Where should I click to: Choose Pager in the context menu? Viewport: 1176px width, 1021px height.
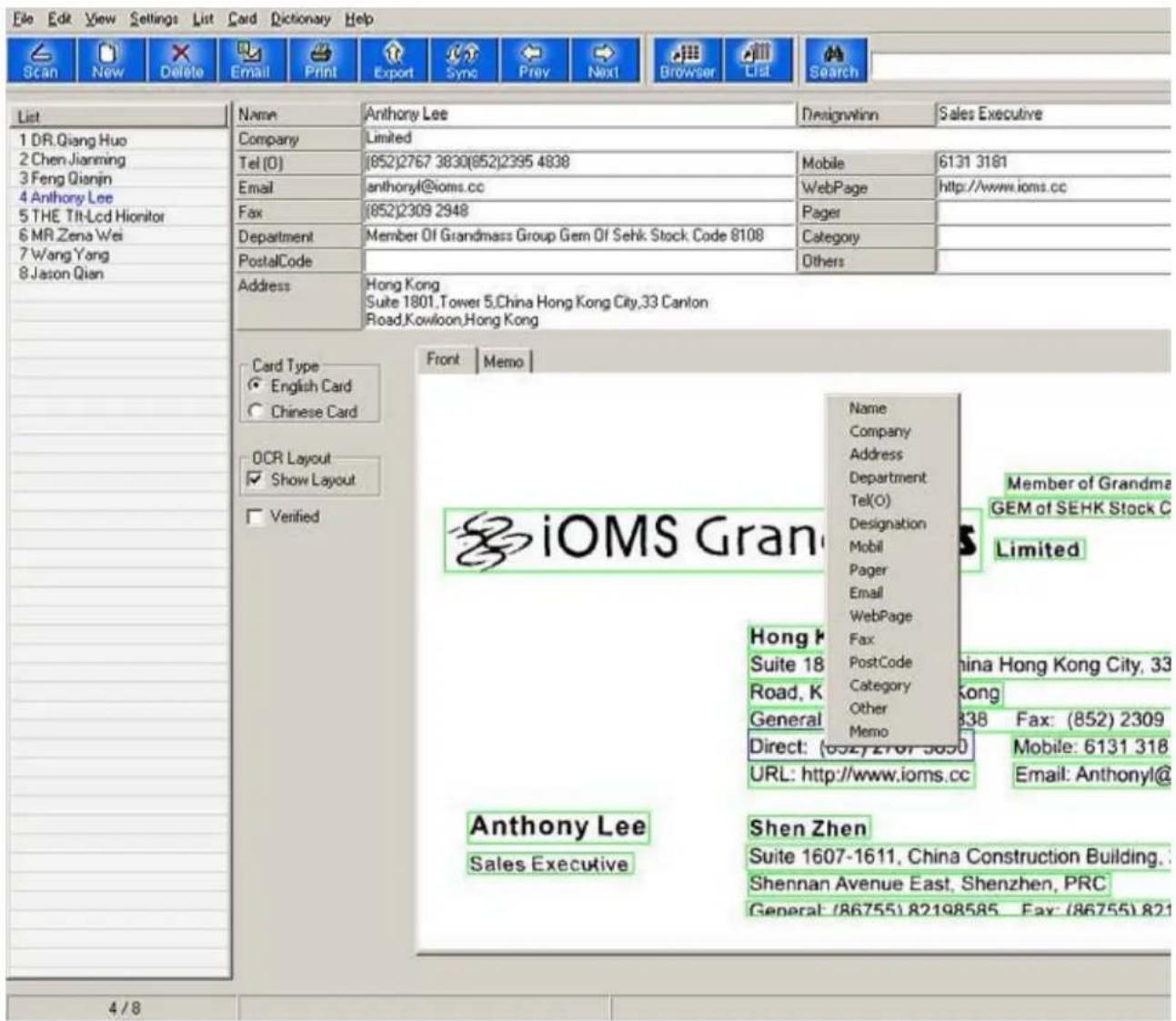point(891,570)
